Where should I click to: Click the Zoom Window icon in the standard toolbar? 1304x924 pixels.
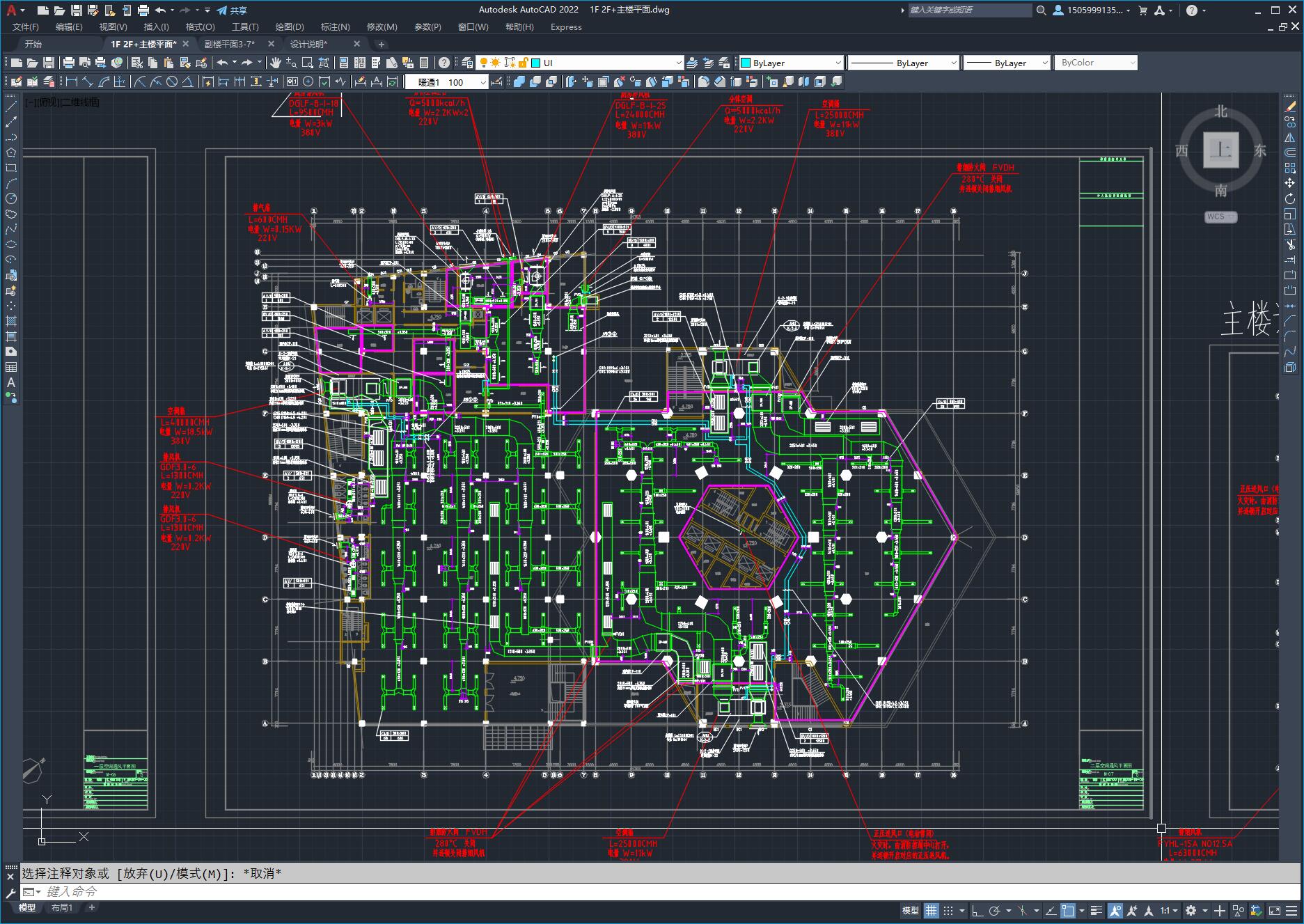[x=307, y=63]
